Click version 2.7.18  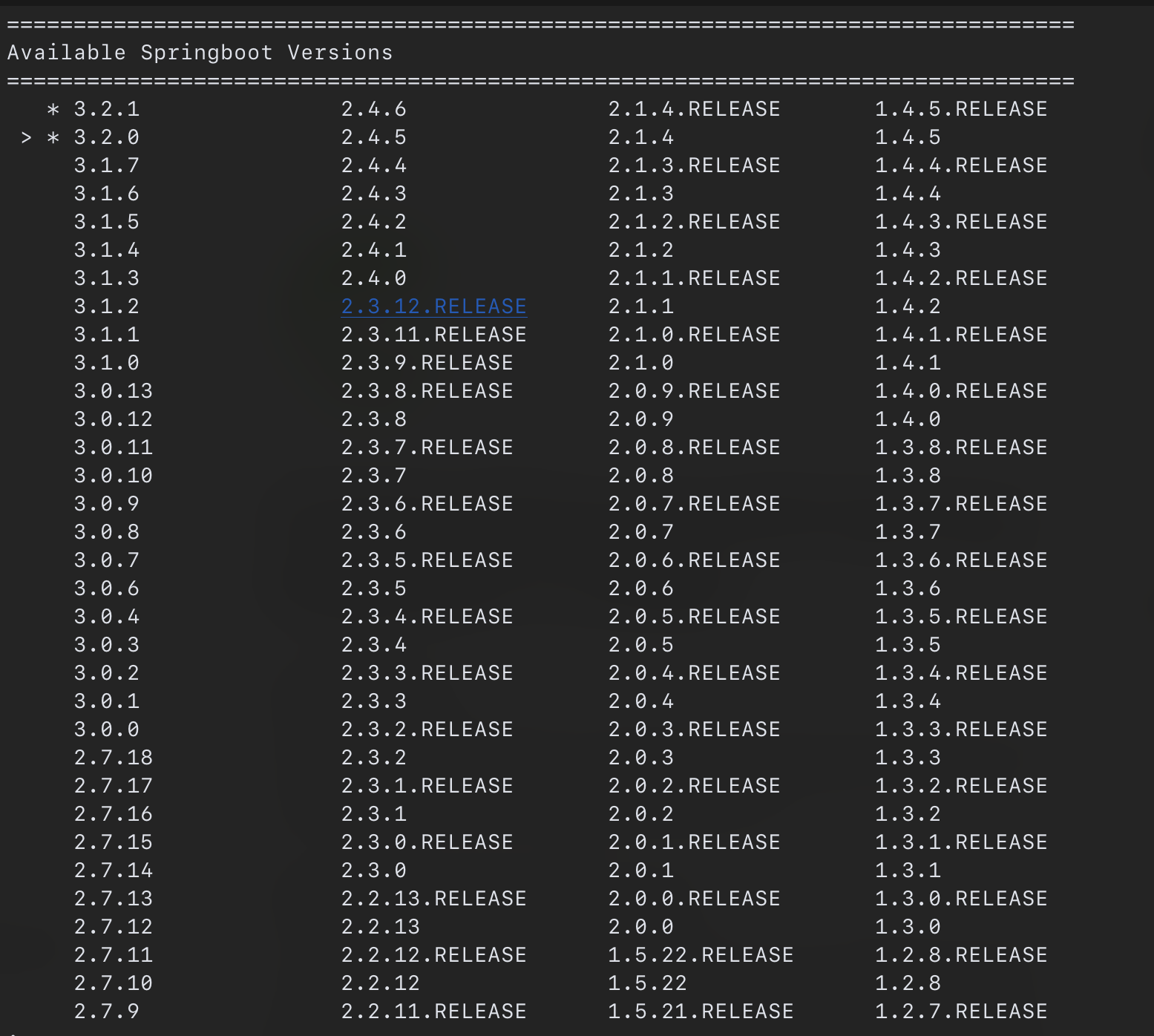(114, 758)
